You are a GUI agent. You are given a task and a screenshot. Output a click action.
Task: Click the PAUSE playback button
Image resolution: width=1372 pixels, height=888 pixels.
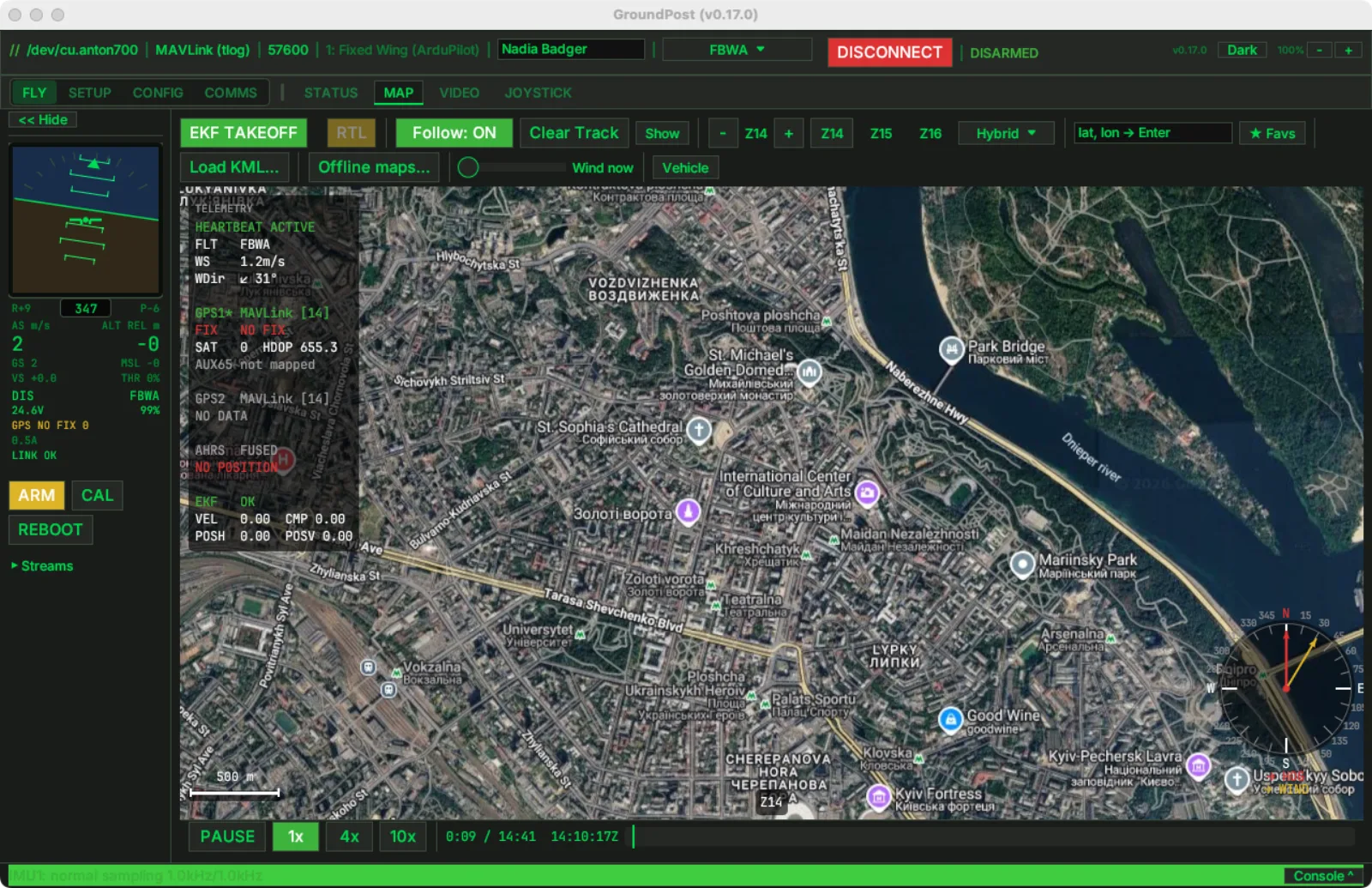[227, 837]
